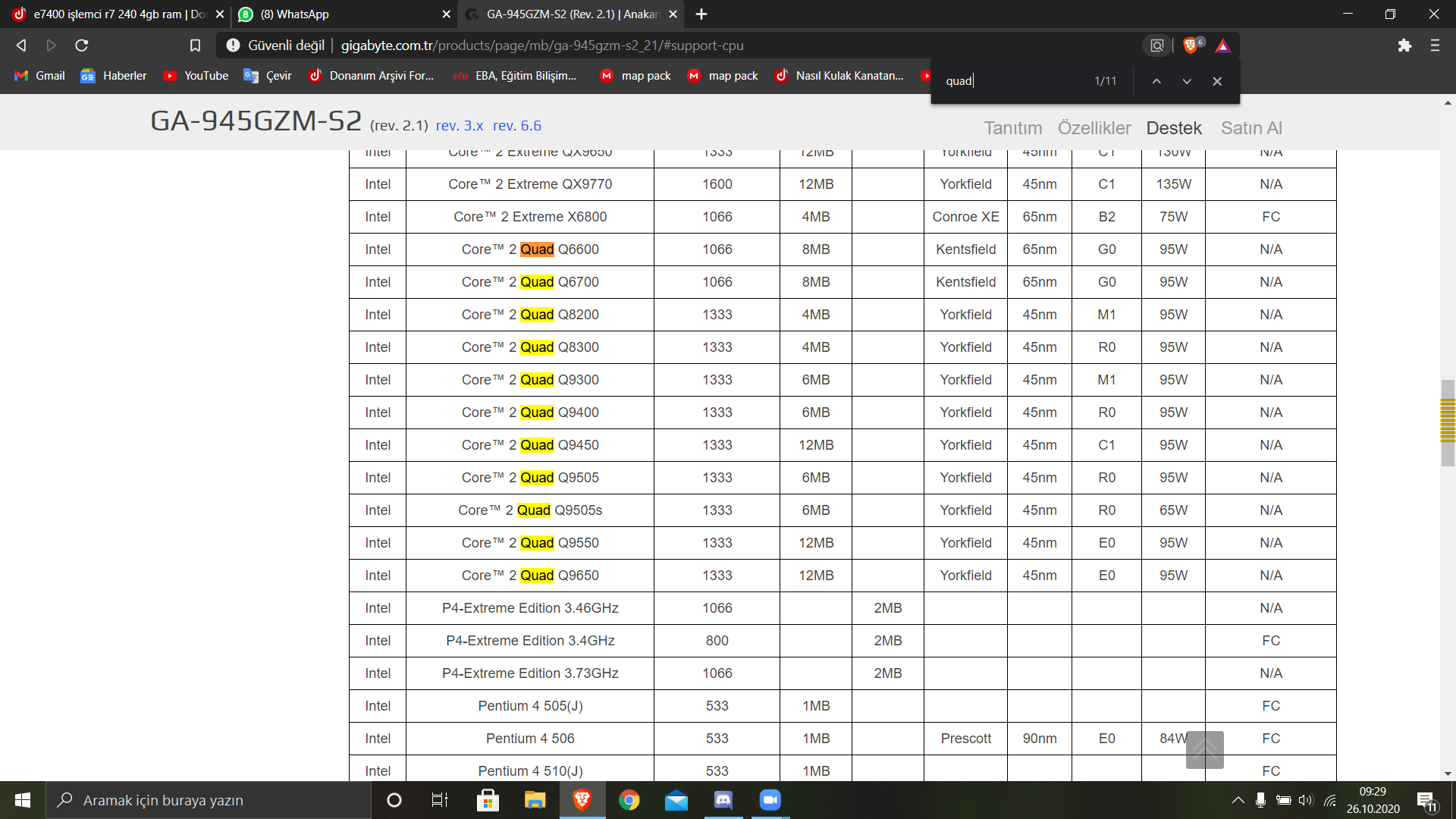Click the Core 2 Quad Q9505s cell
Viewport: 1456px width, 819px height.
pos(530,510)
